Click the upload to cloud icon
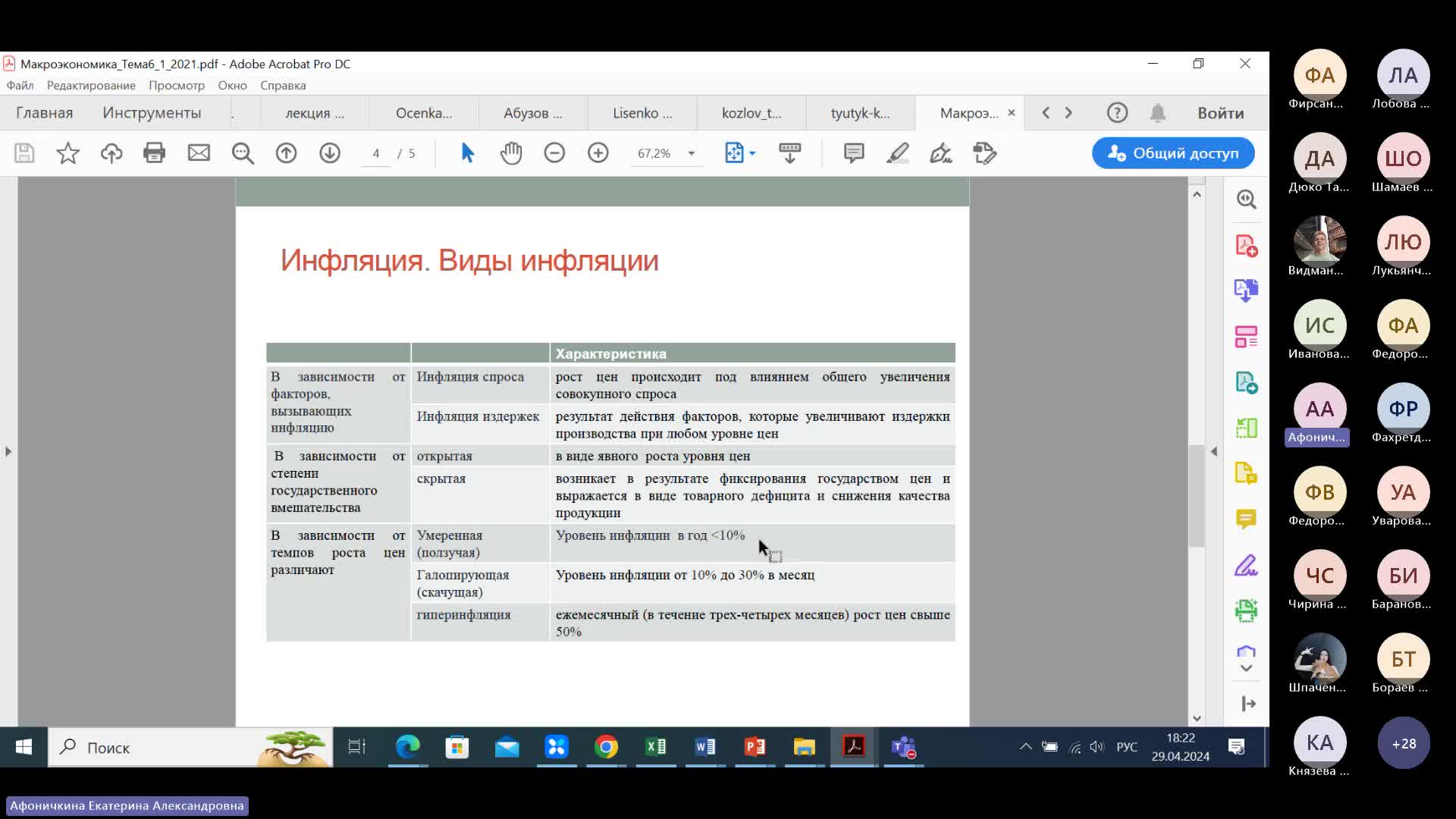 [111, 153]
